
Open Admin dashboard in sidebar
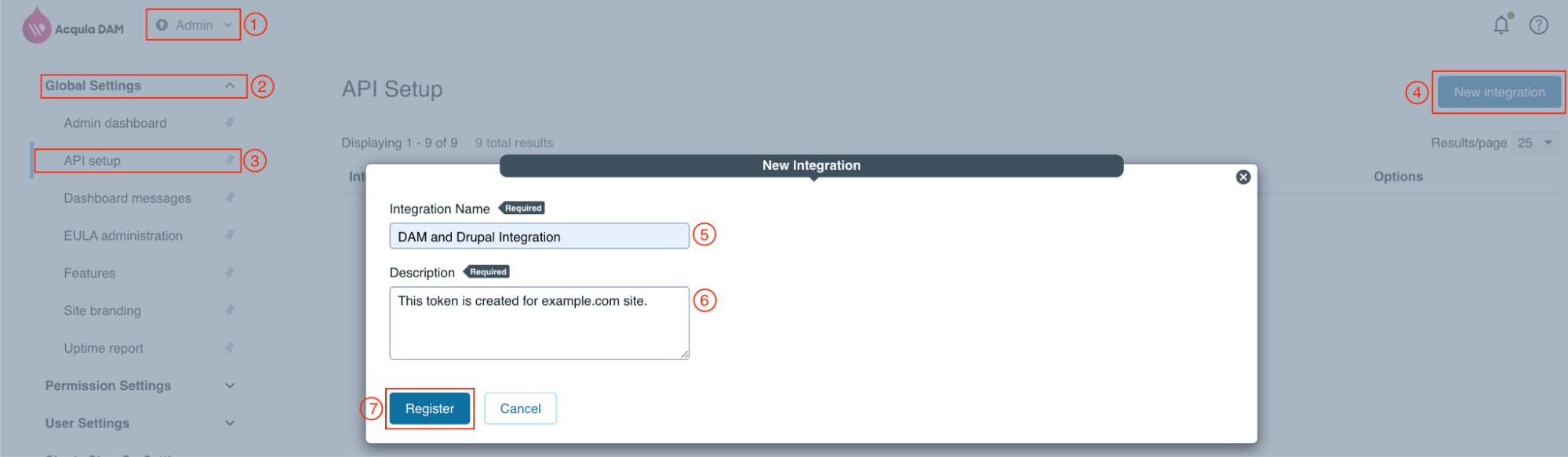click(x=115, y=123)
